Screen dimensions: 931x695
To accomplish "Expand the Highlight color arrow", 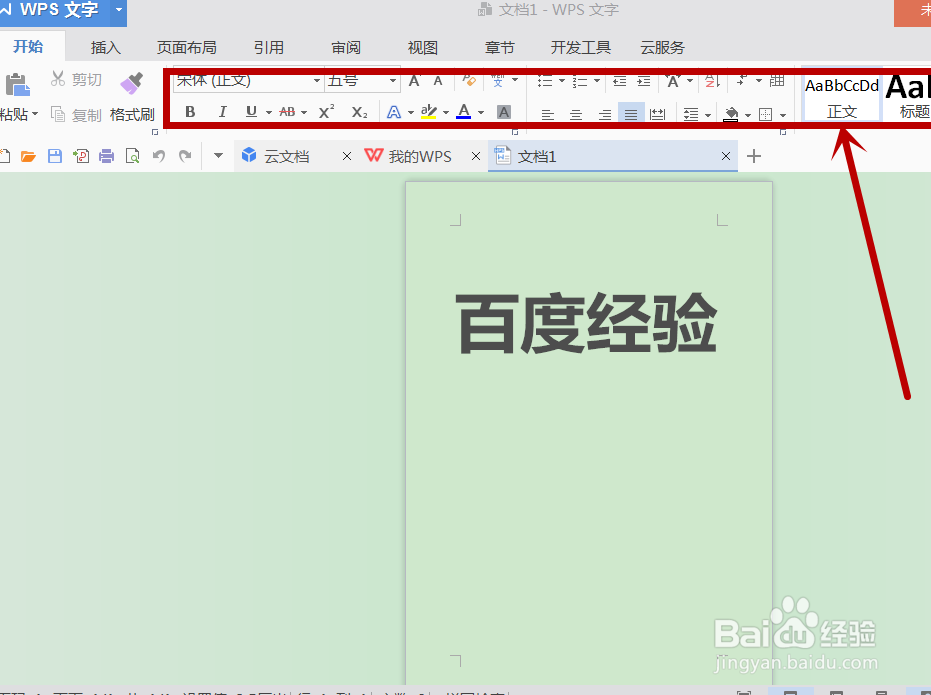I will (446, 112).
